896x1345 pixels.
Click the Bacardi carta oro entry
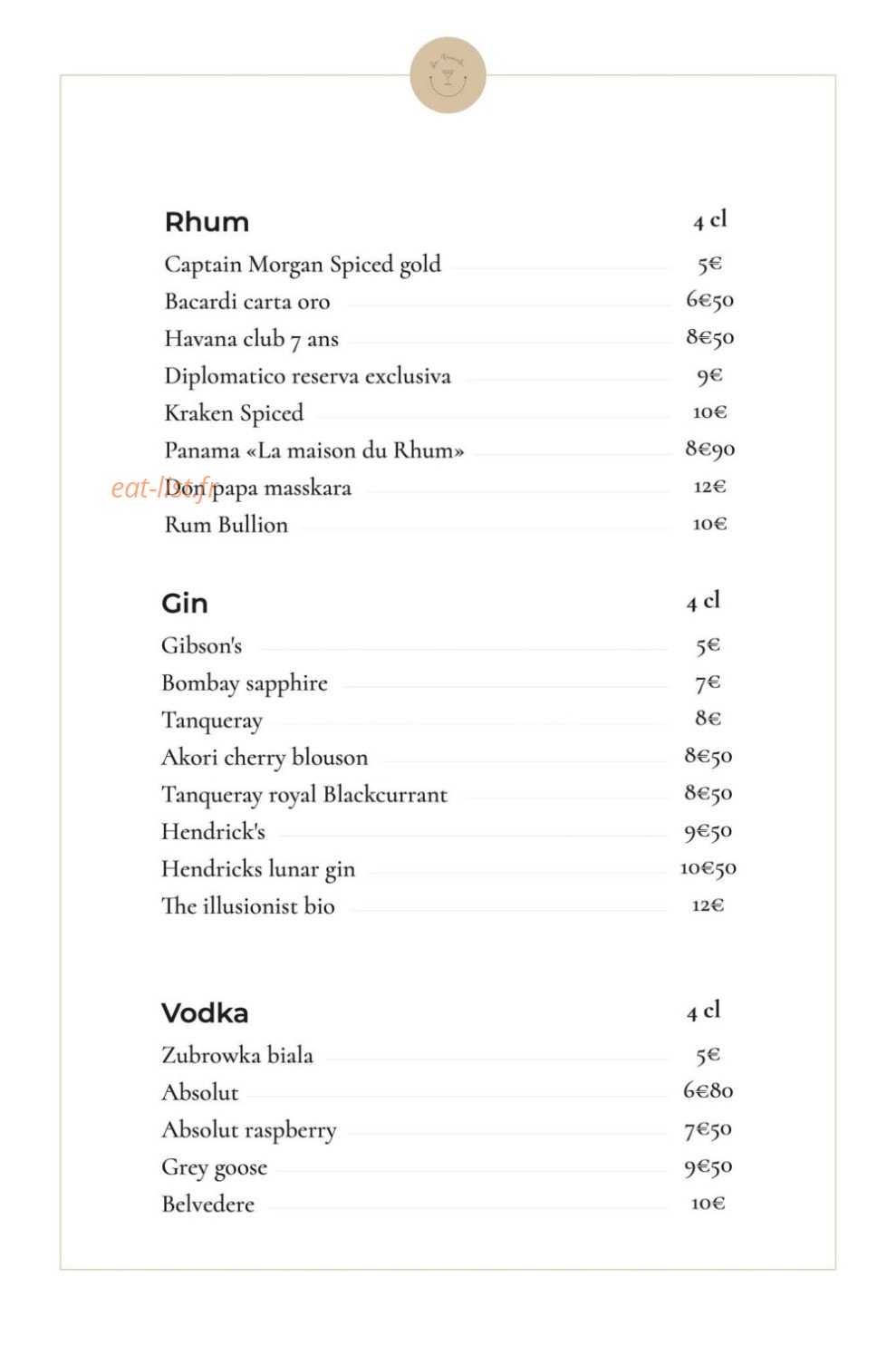[x=246, y=301]
